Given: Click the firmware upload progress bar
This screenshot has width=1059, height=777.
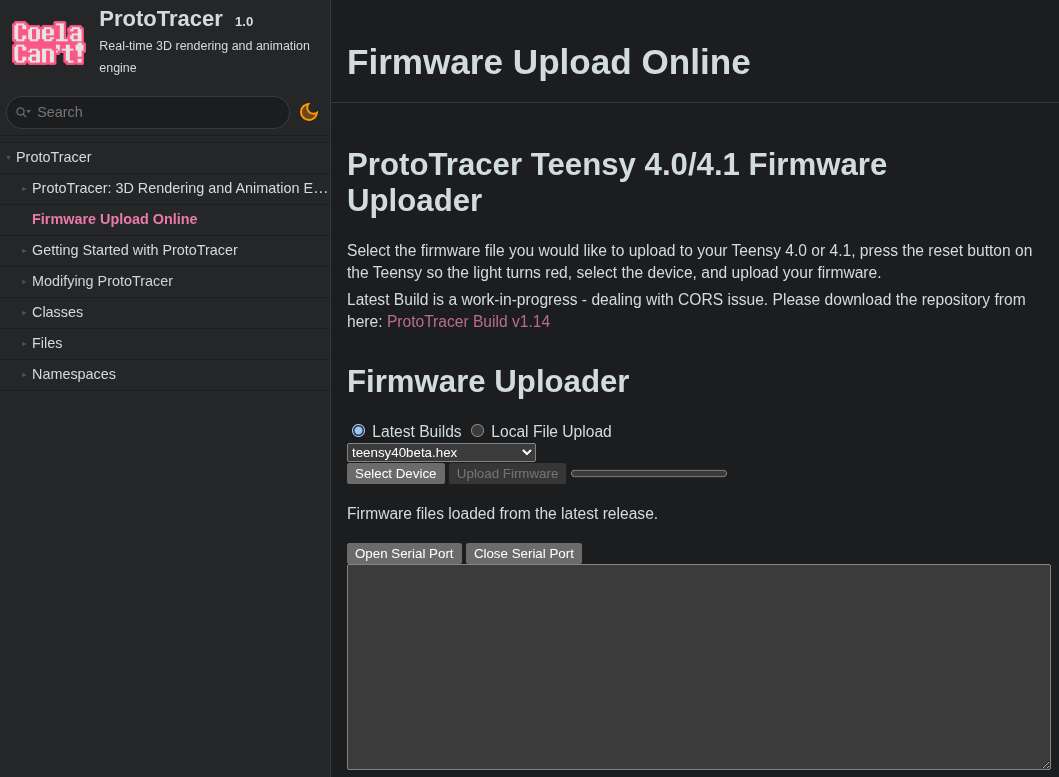Looking at the screenshot, I should [649, 474].
